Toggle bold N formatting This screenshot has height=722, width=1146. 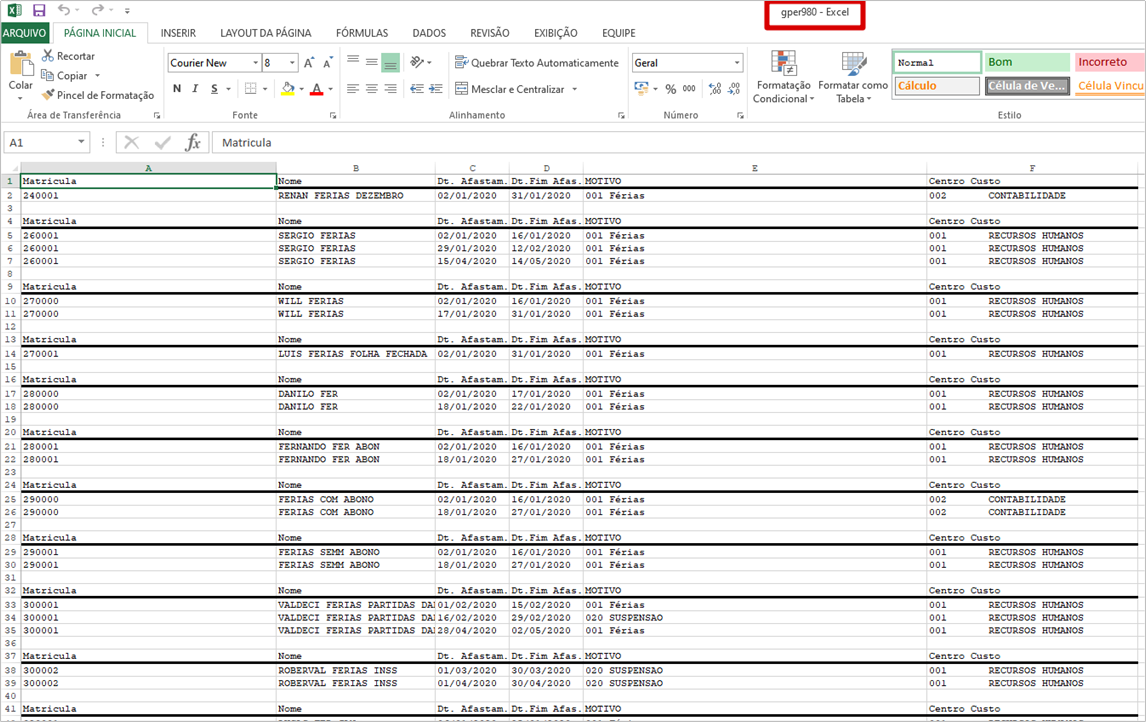(177, 88)
